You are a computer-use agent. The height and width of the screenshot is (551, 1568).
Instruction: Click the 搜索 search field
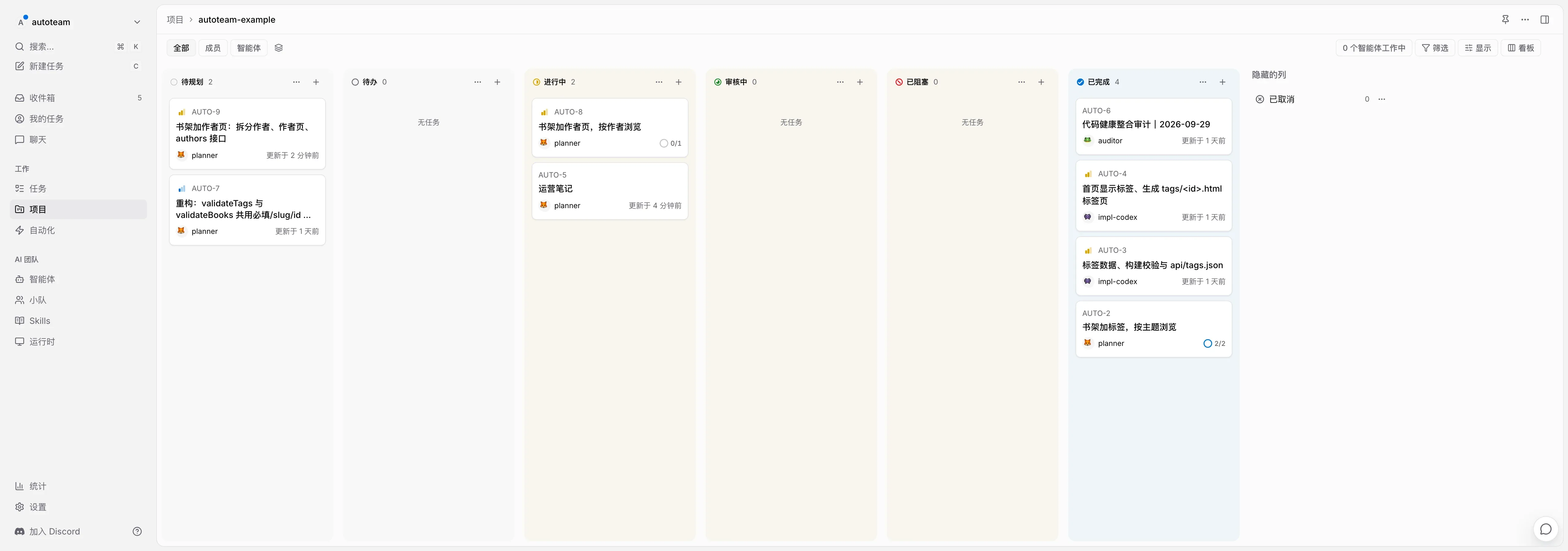(78, 47)
